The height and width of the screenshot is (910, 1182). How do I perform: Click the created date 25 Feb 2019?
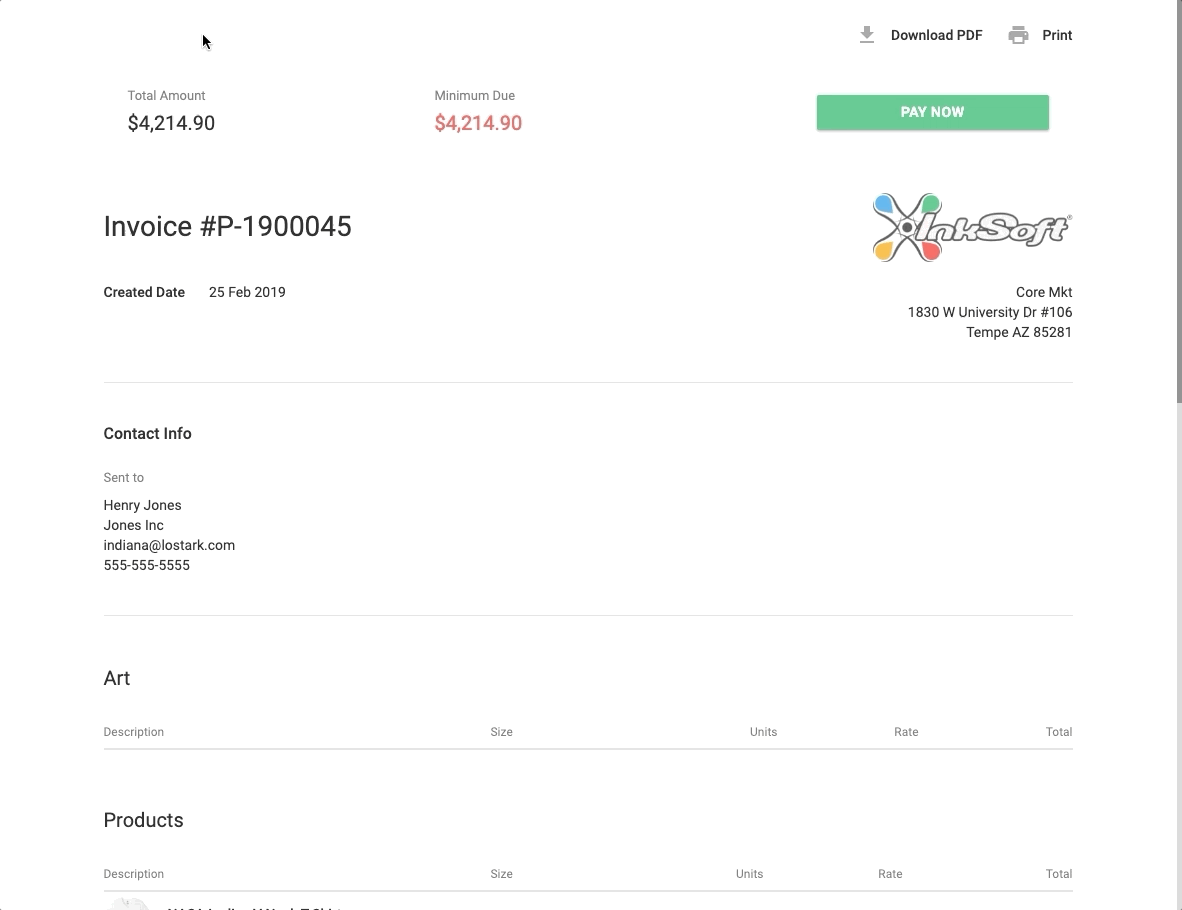pyautogui.click(x=247, y=292)
